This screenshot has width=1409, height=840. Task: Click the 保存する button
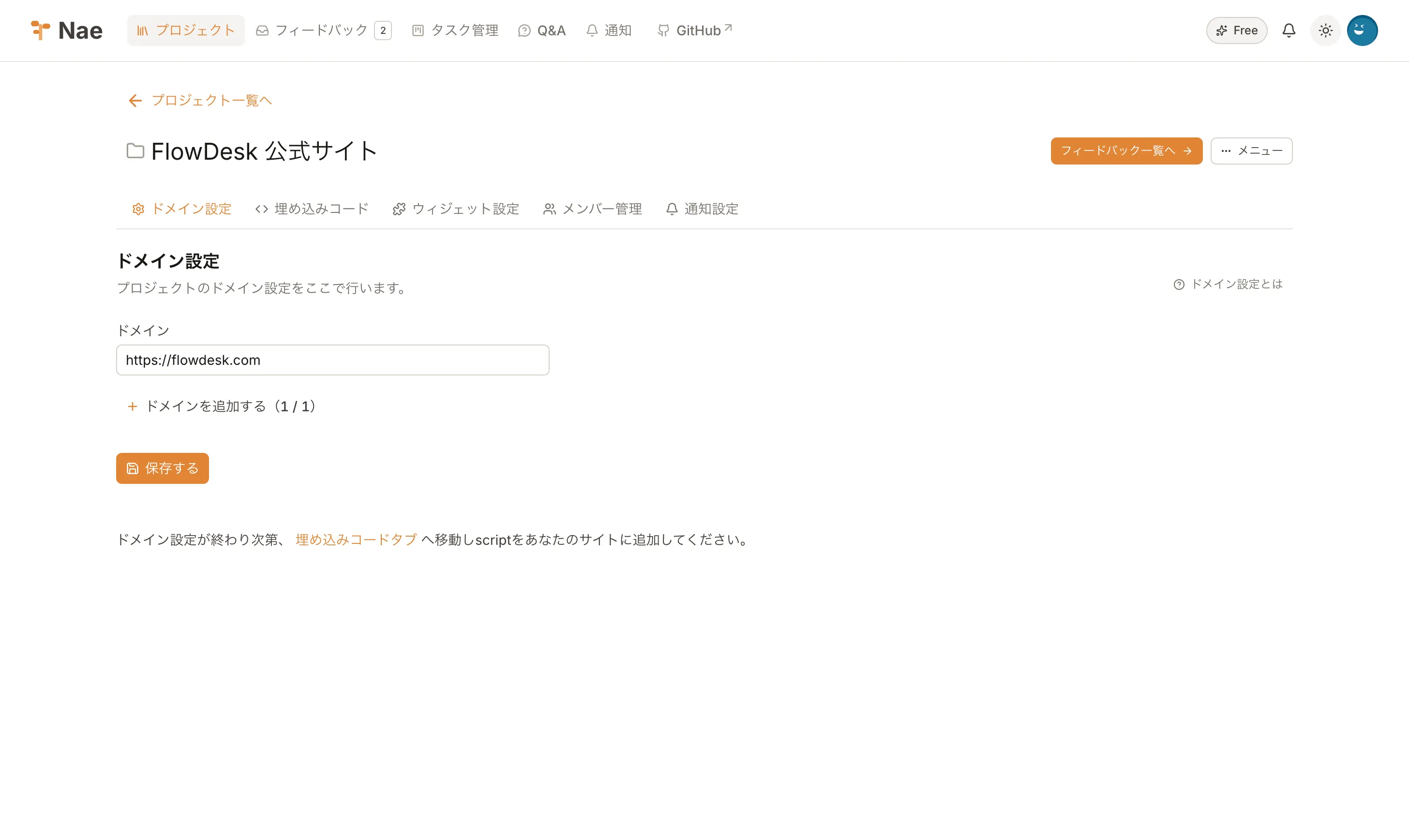pyautogui.click(x=163, y=468)
